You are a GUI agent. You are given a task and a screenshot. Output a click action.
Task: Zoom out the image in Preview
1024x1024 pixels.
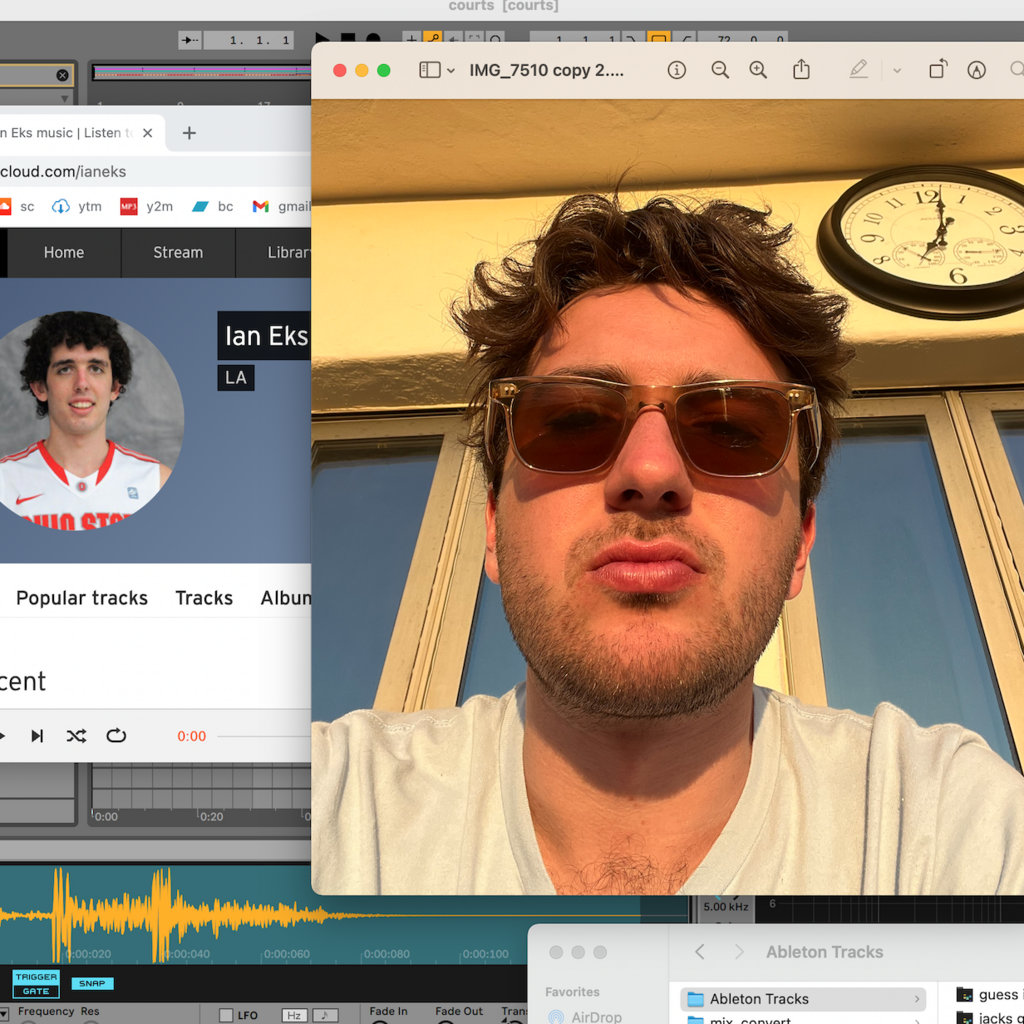(x=719, y=70)
